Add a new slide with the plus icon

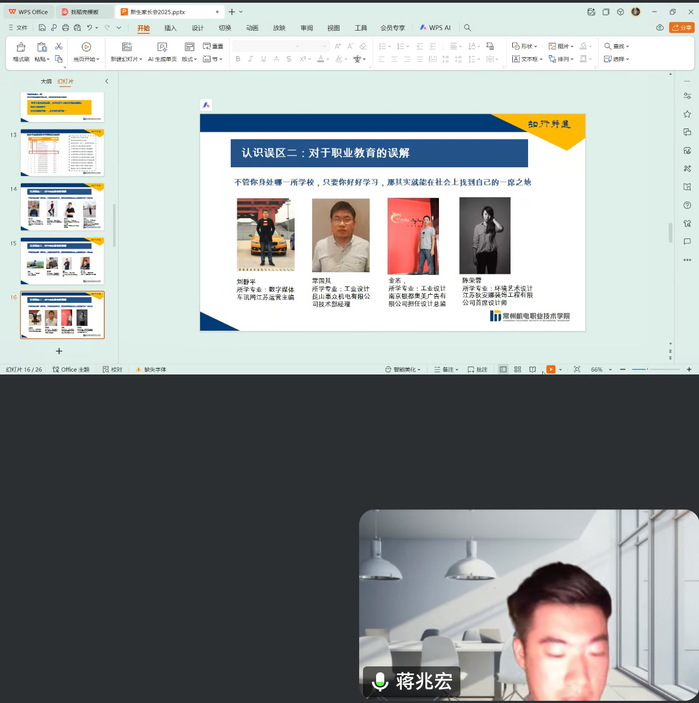click(x=59, y=351)
